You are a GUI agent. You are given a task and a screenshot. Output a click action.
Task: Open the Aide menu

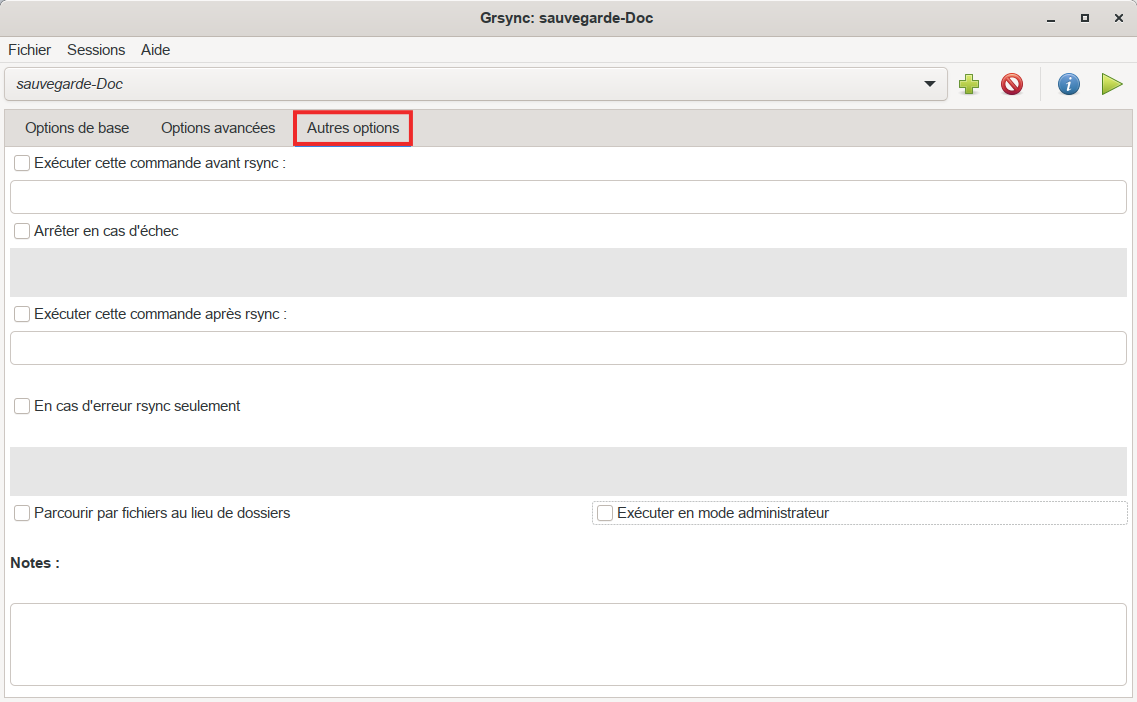(x=155, y=50)
